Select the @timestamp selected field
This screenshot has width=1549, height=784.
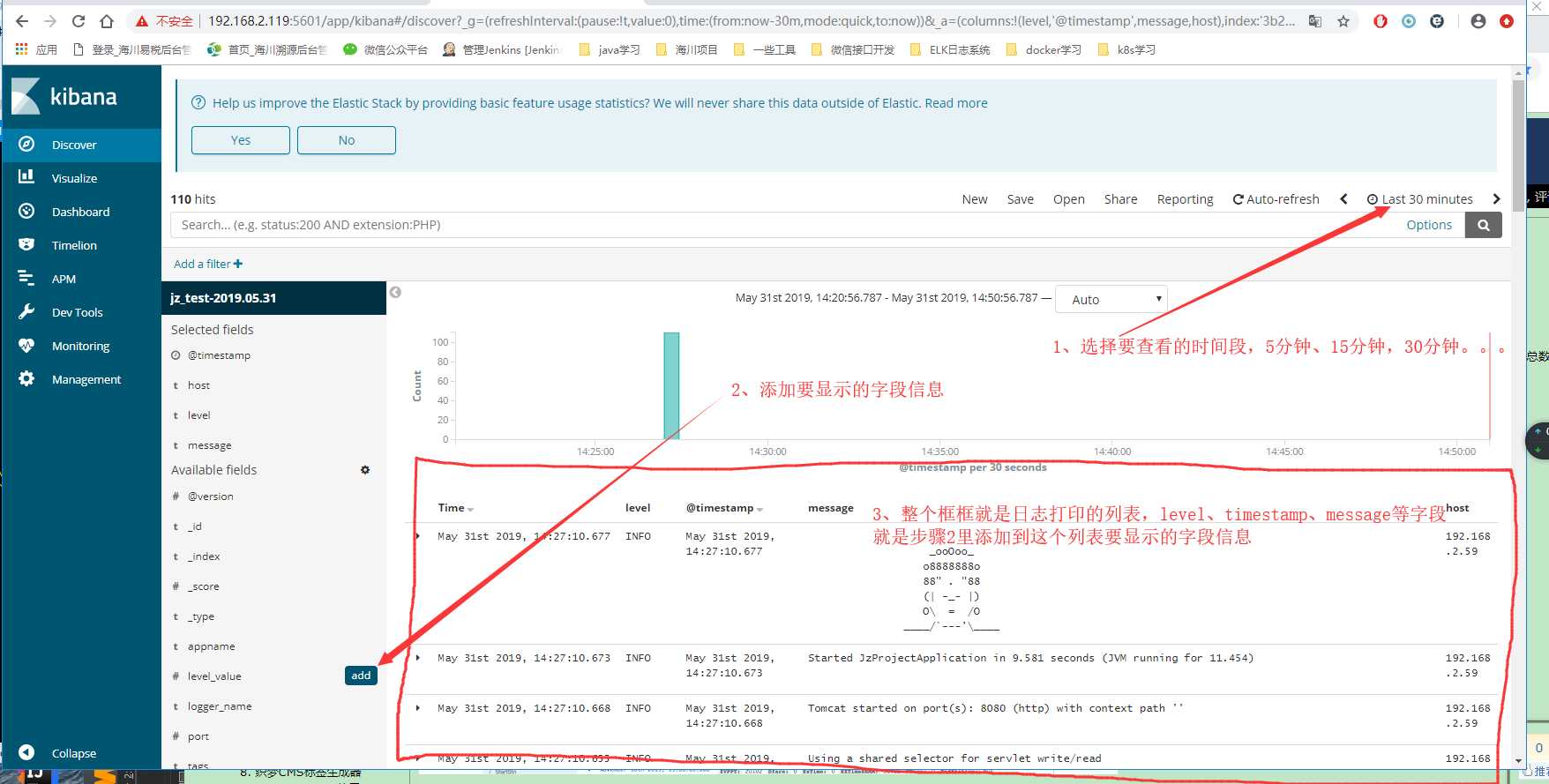point(219,355)
